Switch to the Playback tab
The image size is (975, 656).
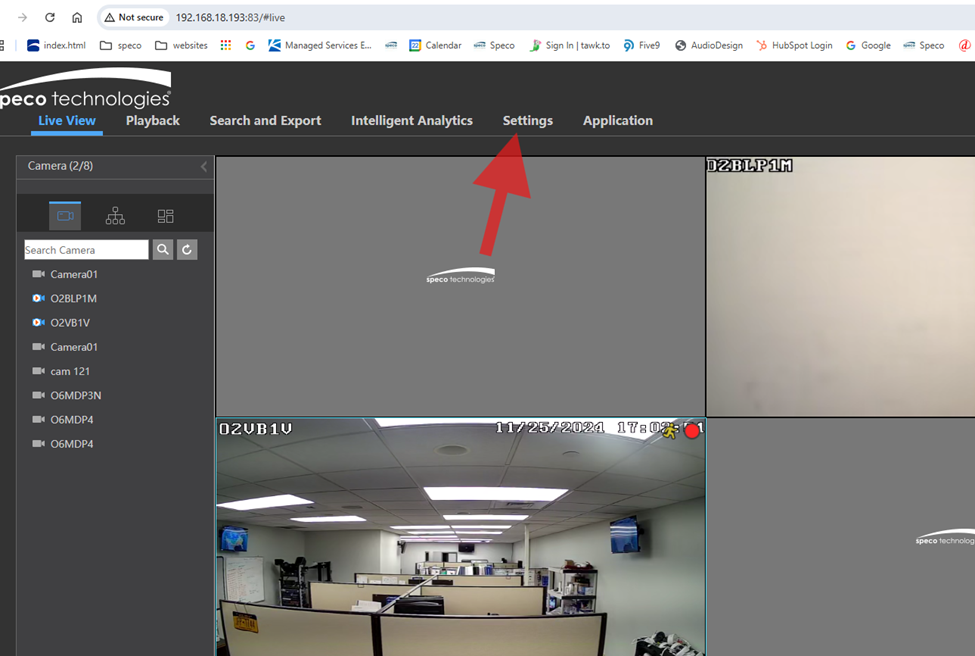[x=152, y=120]
